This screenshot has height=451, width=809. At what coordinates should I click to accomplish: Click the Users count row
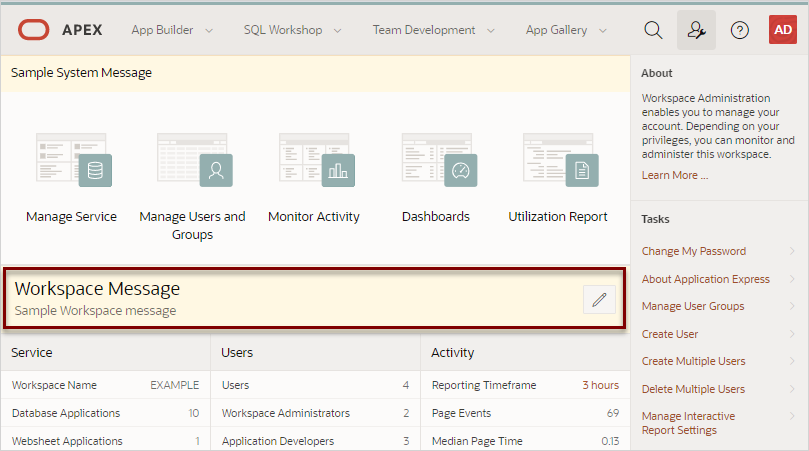point(315,385)
